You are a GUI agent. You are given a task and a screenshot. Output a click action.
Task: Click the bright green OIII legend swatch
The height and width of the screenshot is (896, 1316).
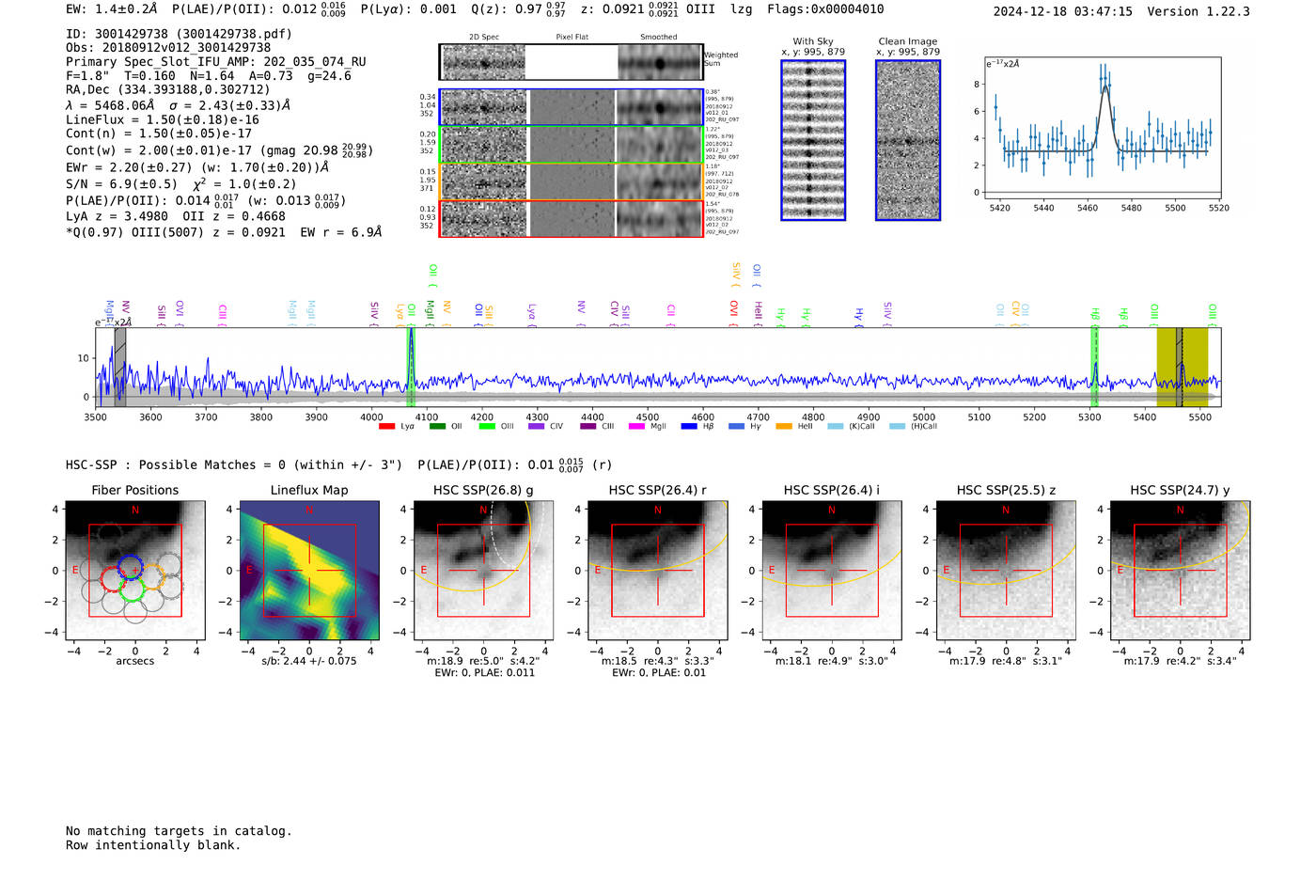(487, 427)
